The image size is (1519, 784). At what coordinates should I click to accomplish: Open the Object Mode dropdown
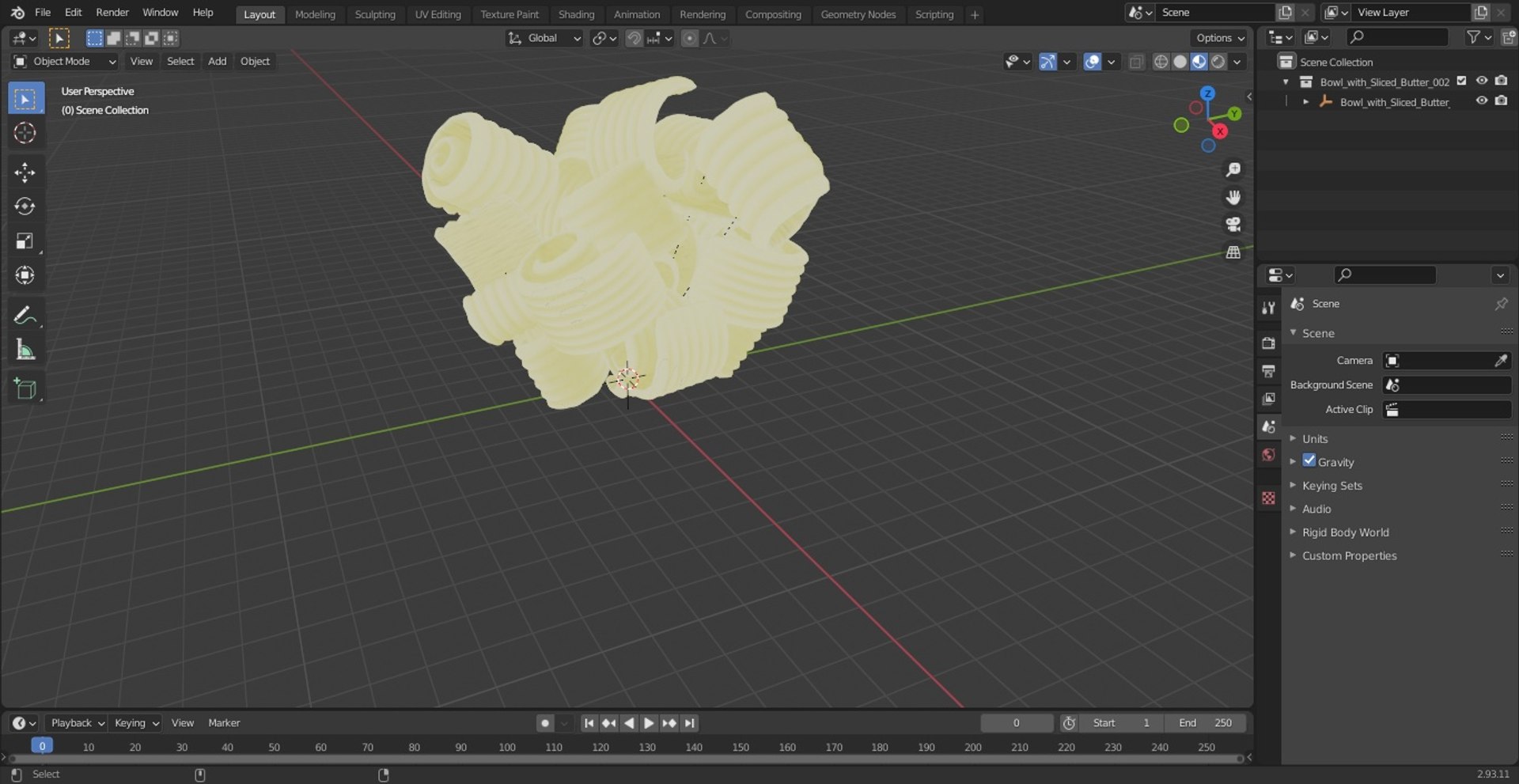click(x=65, y=62)
